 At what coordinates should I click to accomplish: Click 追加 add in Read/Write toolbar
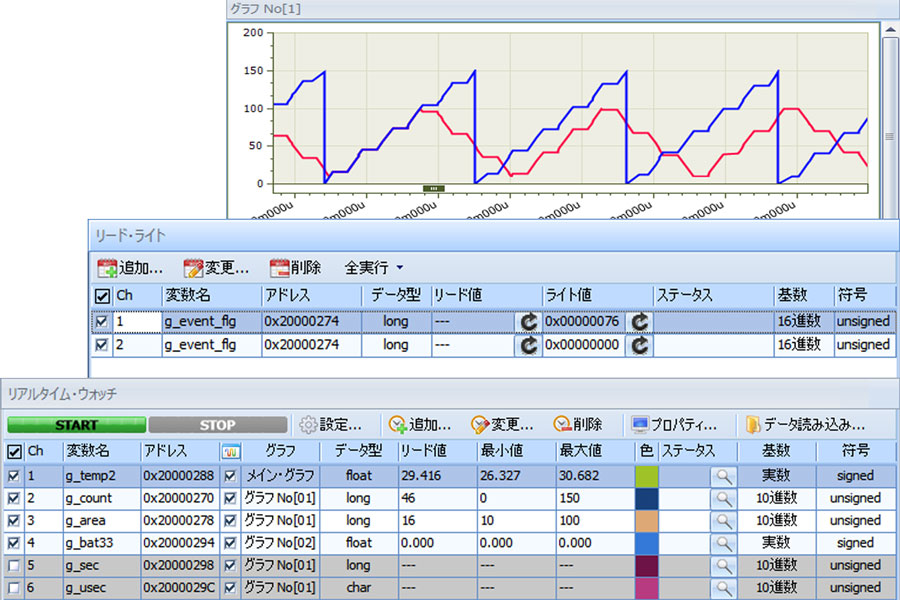click(x=130, y=268)
